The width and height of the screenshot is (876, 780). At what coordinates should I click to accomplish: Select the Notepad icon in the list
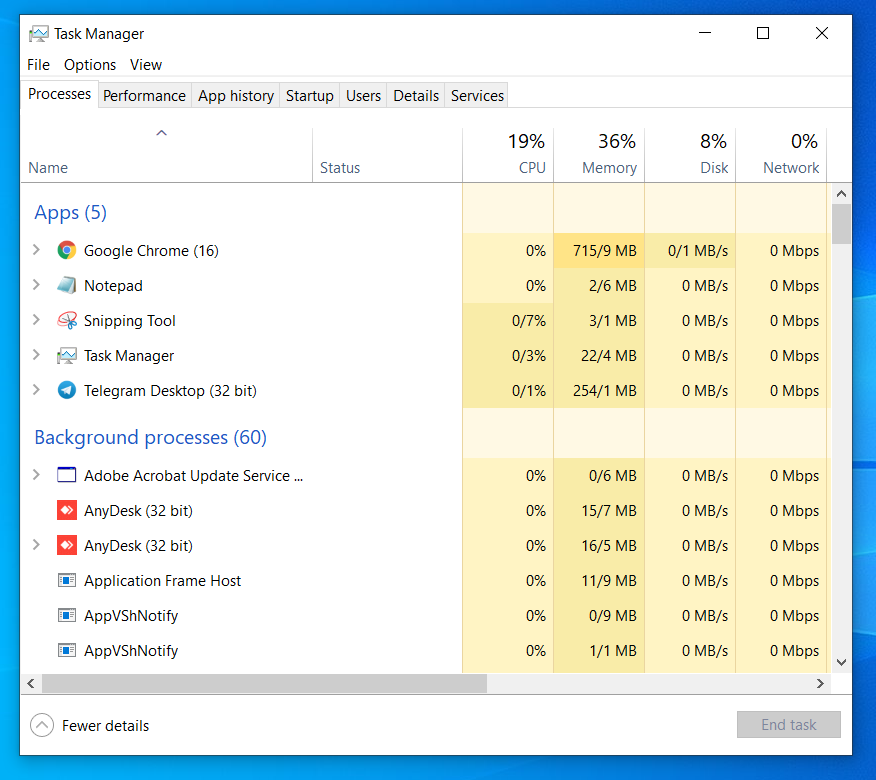(x=67, y=286)
